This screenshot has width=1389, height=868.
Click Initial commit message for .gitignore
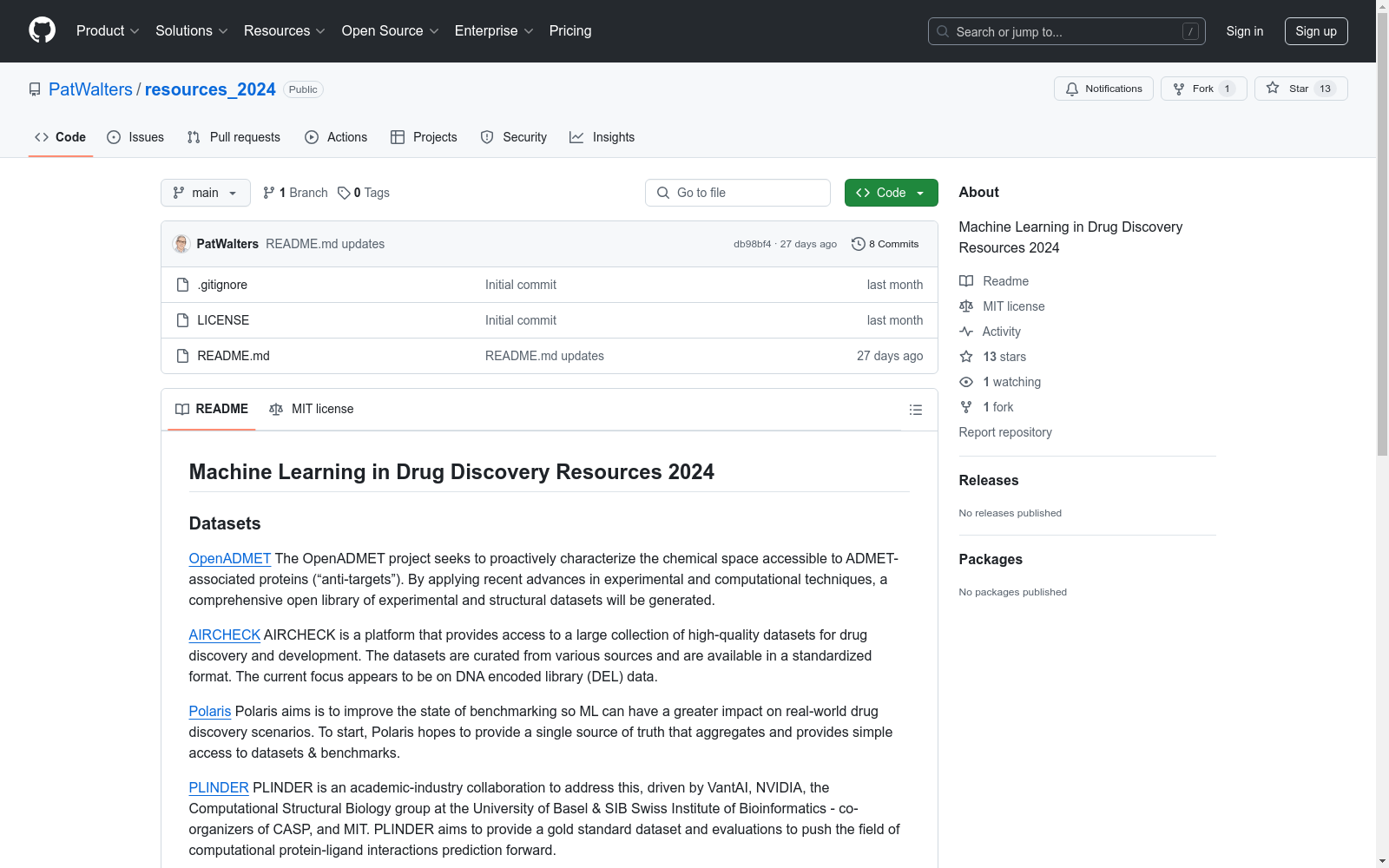521,285
